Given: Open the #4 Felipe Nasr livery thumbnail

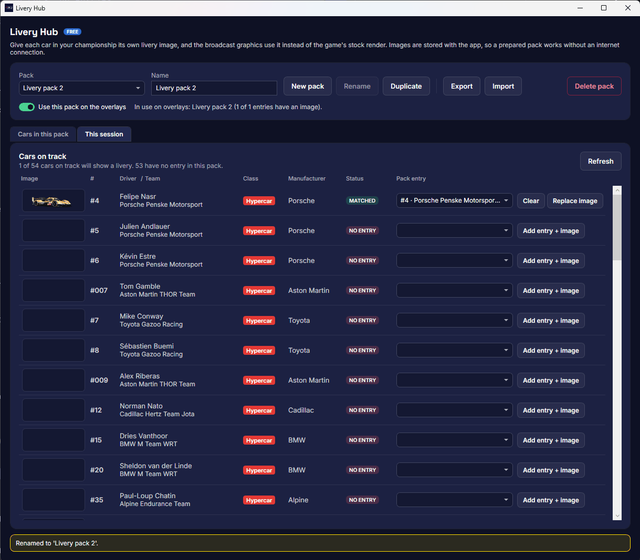Looking at the screenshot, I should click(53, 201).
